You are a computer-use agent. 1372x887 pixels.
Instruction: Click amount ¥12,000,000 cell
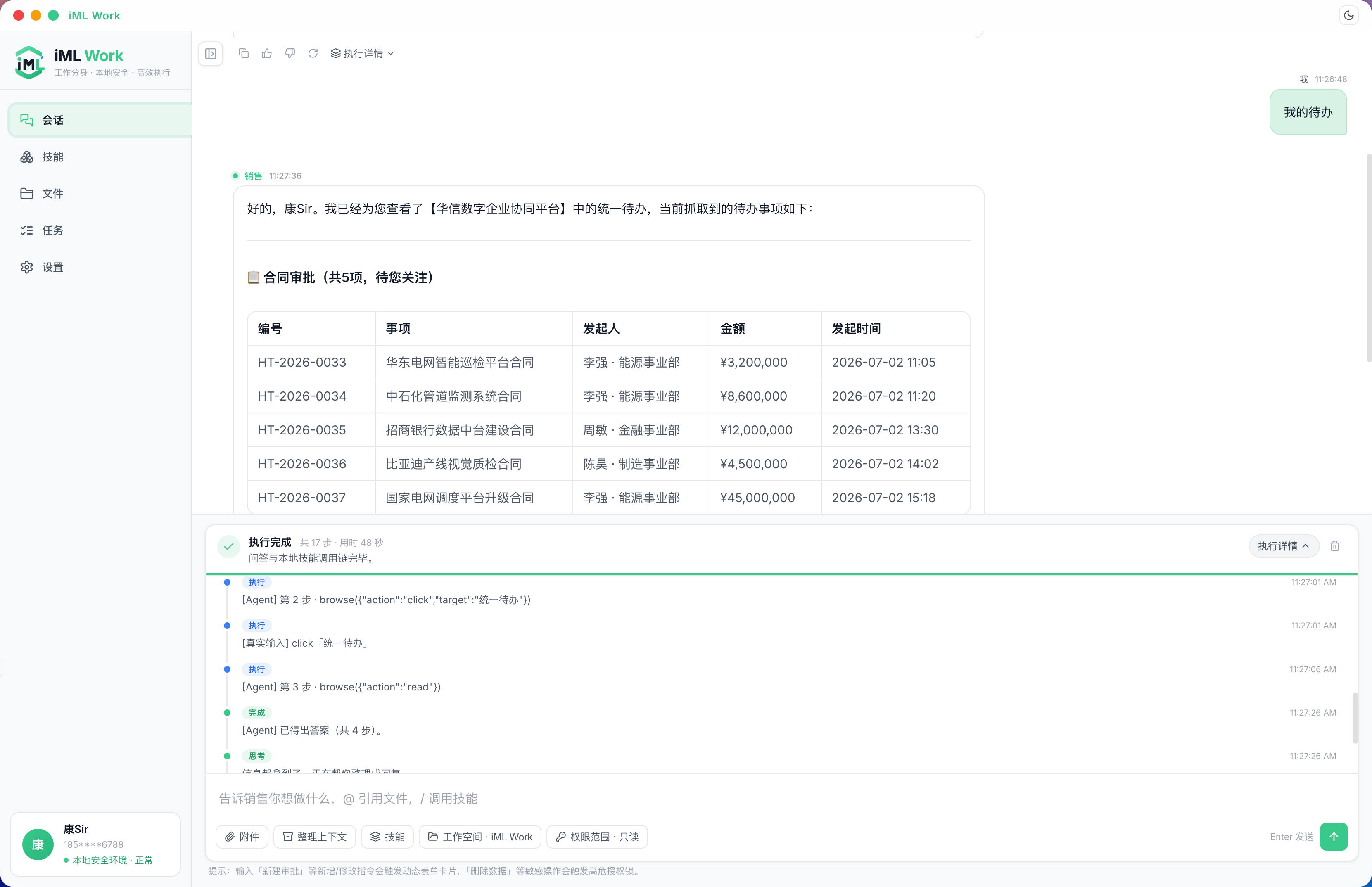coord(765,430)
